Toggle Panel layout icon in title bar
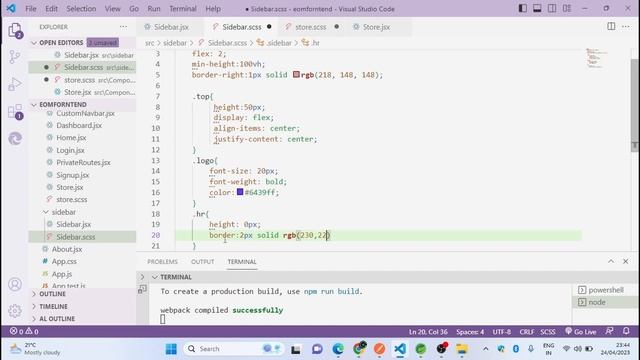This screenshot has height=360, width=640. 537,9
